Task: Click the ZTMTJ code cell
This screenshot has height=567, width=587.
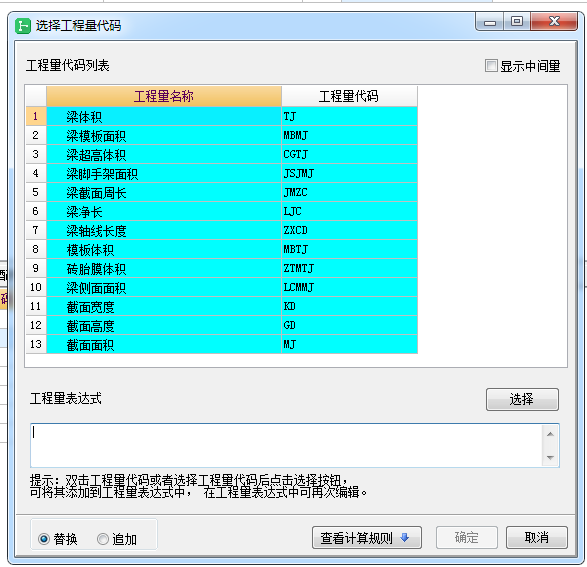Action: pyautogui.click(x=349, y=268)
